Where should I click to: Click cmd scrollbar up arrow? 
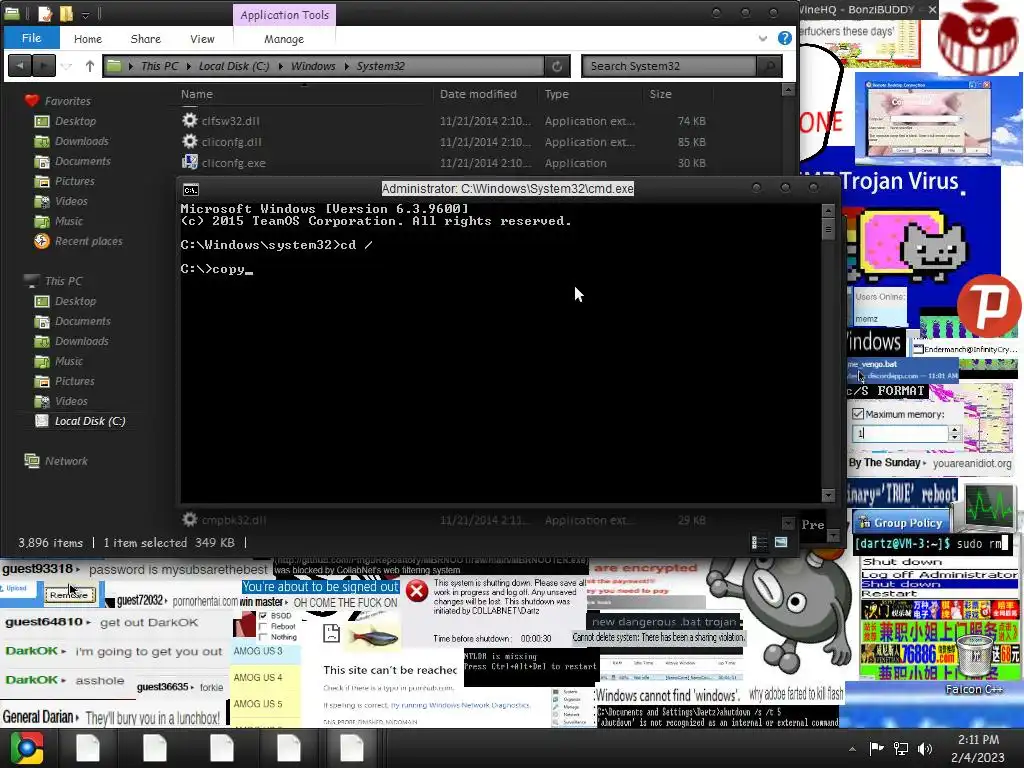[828, 210]
